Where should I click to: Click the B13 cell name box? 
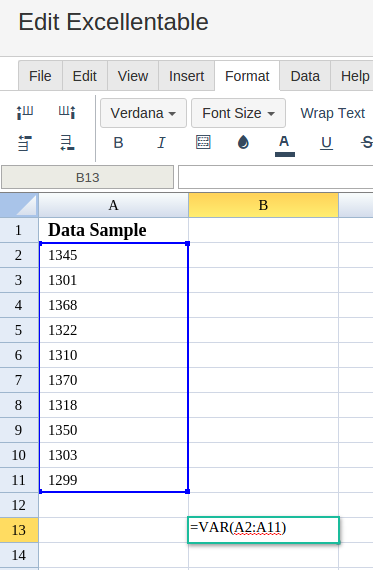pyautogui.click(x=87, y=177)
